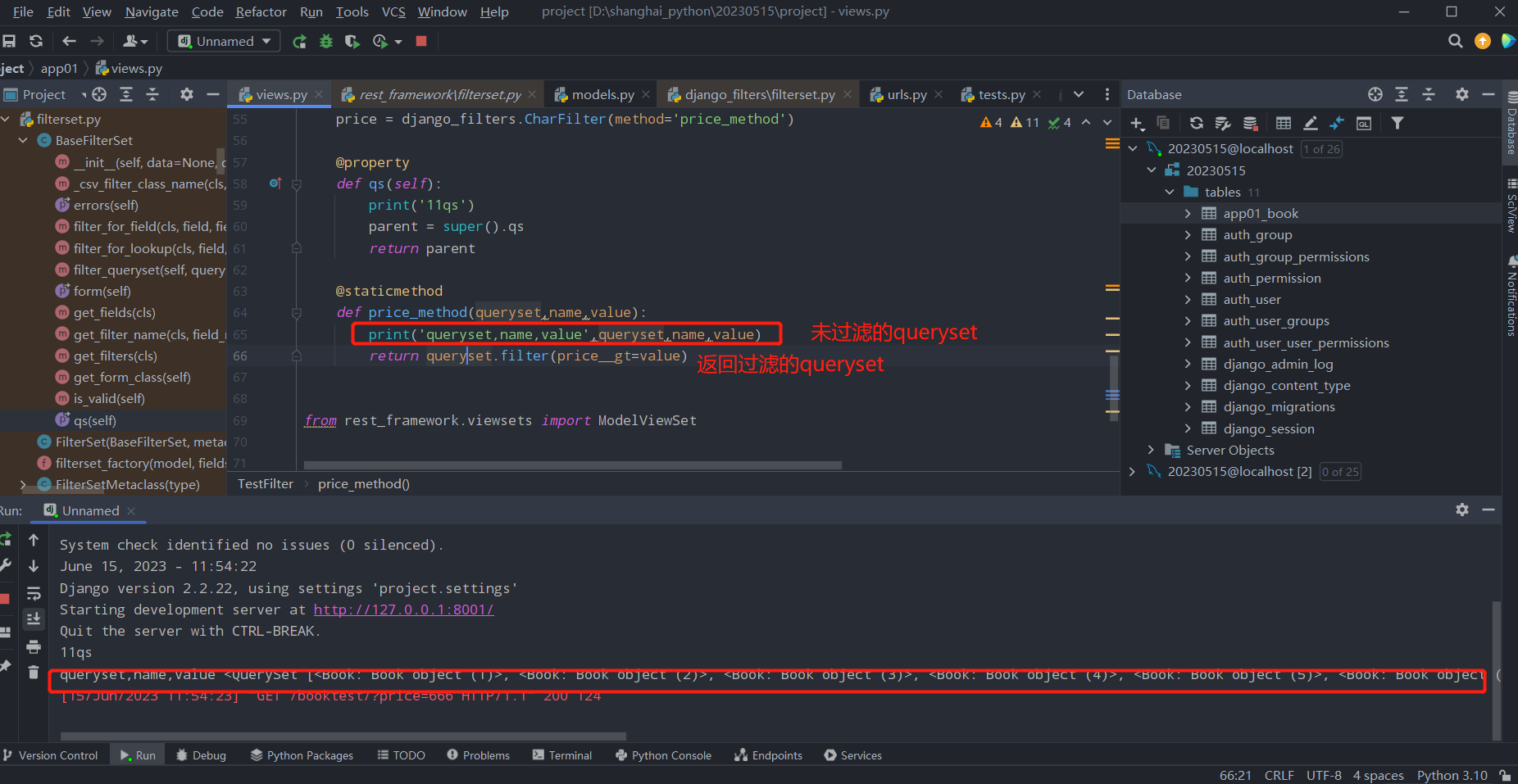Open the table editor grid icon
The image size is (1518, 784).
pos(1284,123)
